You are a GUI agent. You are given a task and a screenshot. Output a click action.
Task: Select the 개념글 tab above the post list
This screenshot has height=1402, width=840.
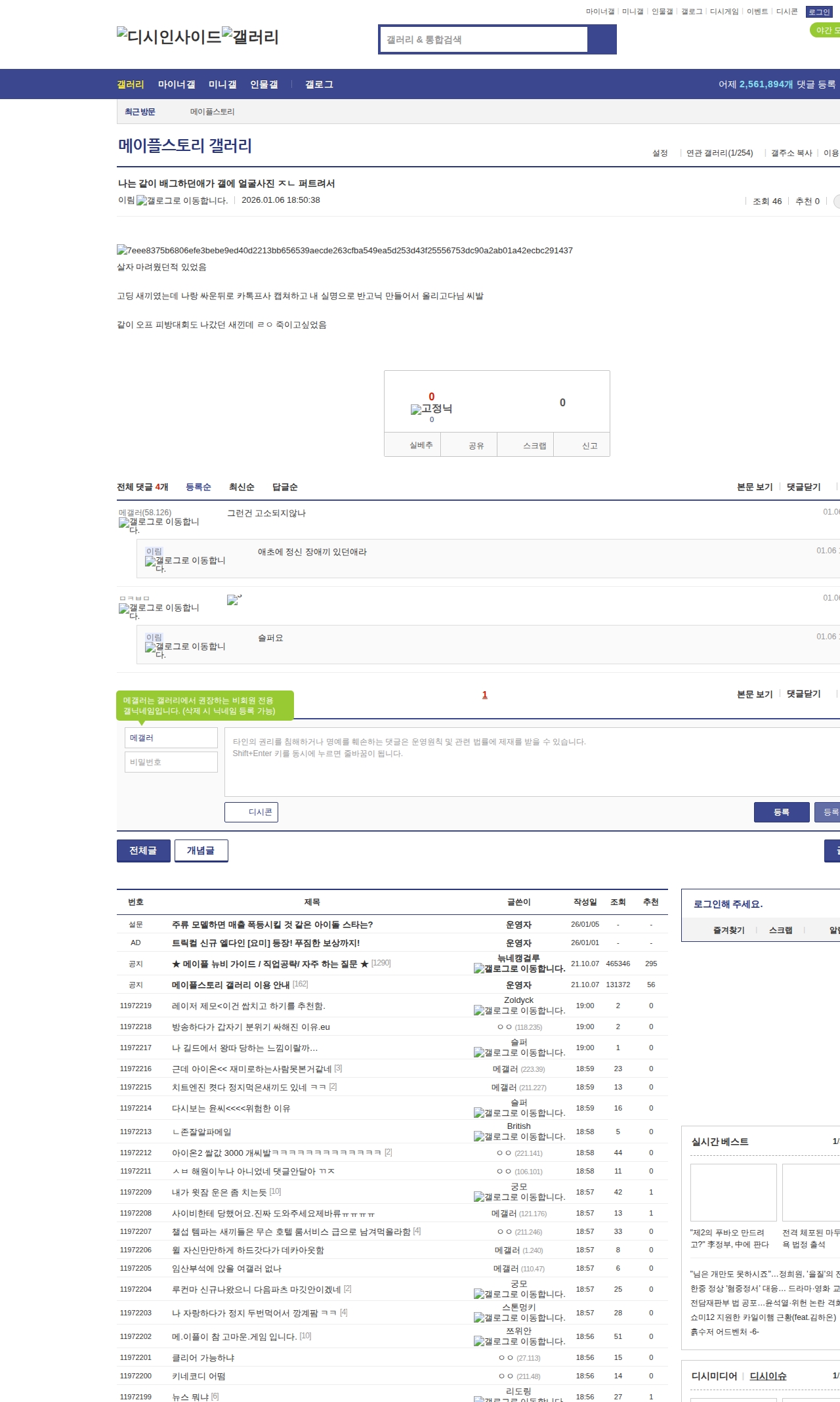coord(201,851)
